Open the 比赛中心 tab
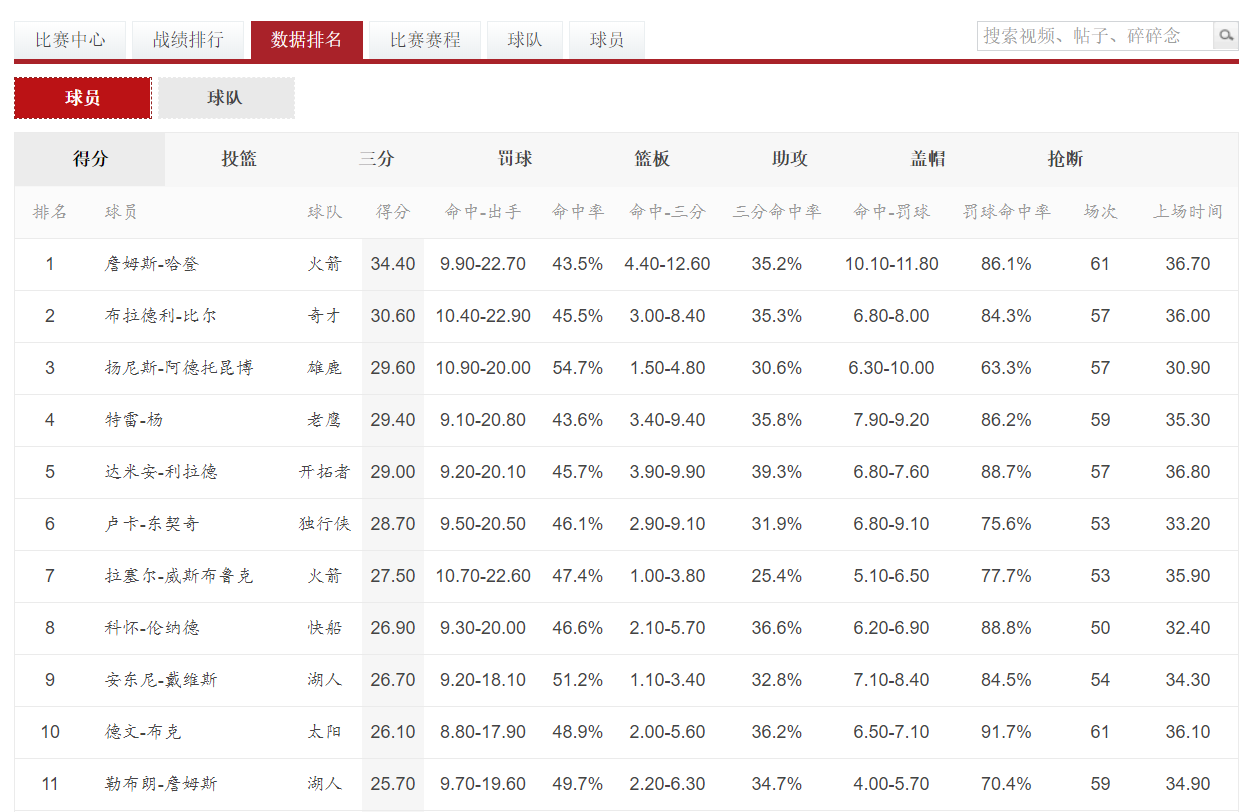Image resolution: width=1256 pixels, height=812 pixels. (70, 40)
